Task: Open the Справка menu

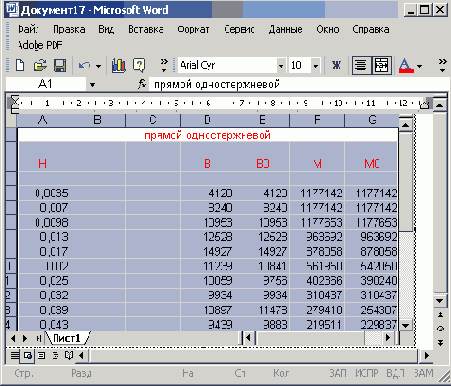Action: pos(371,29)
